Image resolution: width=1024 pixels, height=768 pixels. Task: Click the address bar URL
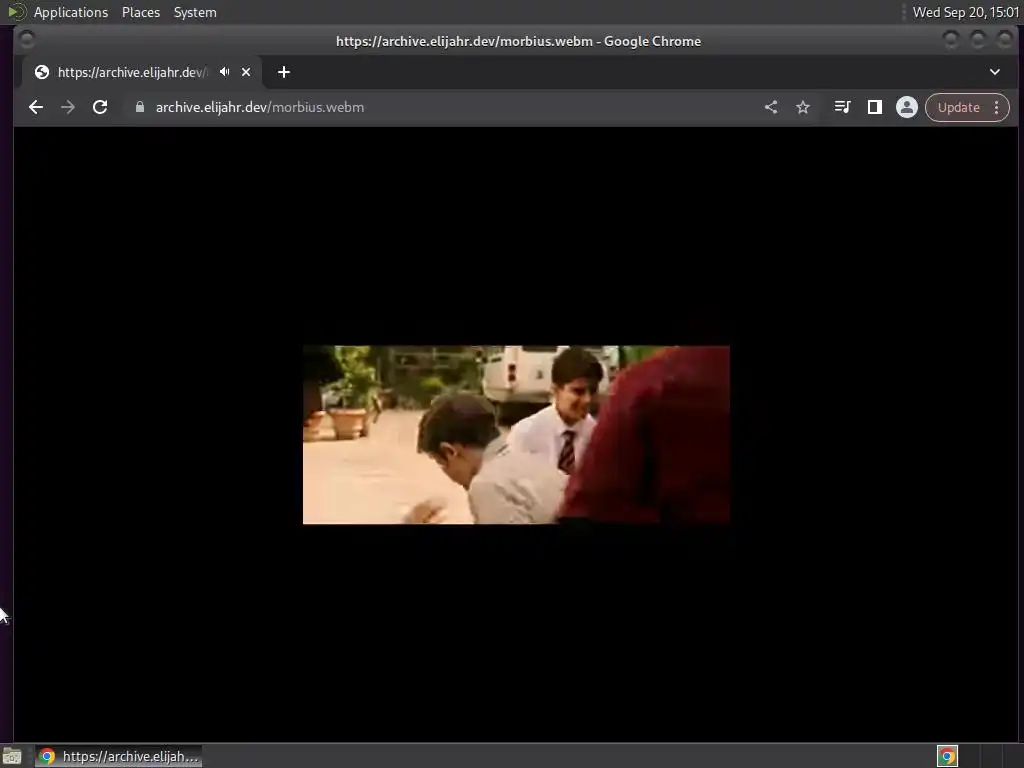tap(260, 107)
